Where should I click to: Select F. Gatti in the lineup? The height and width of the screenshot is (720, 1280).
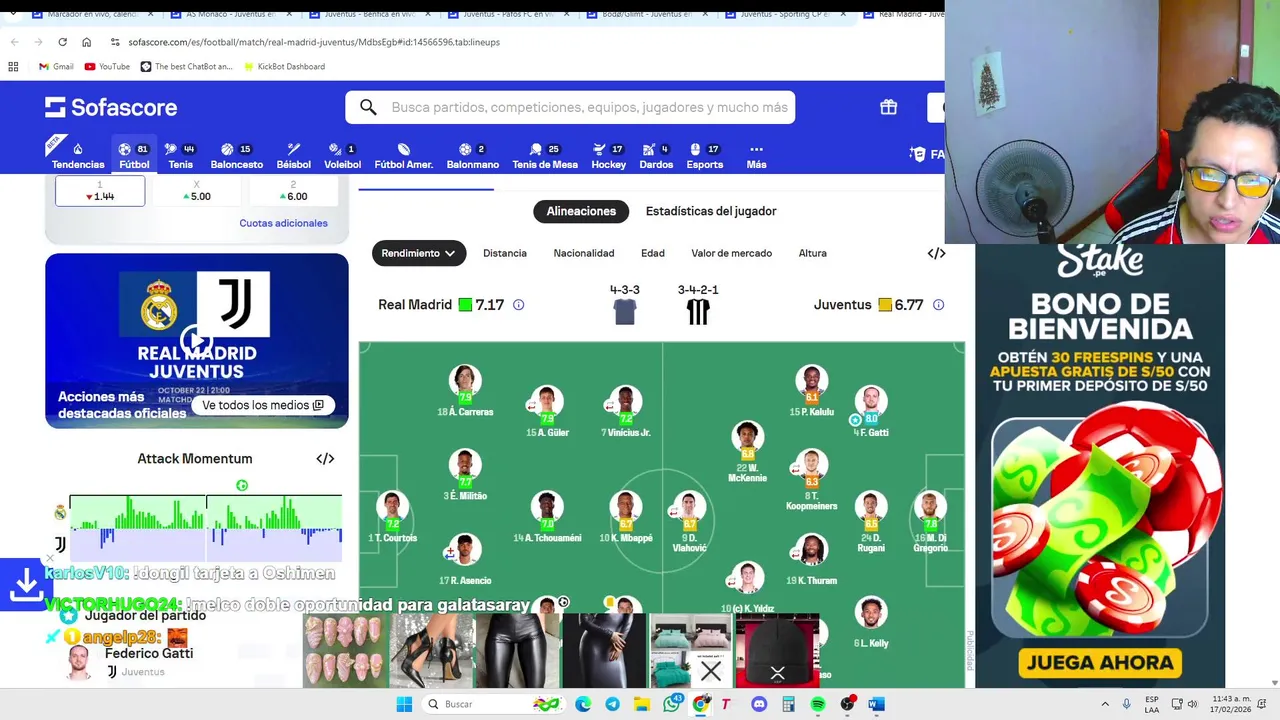871,411
